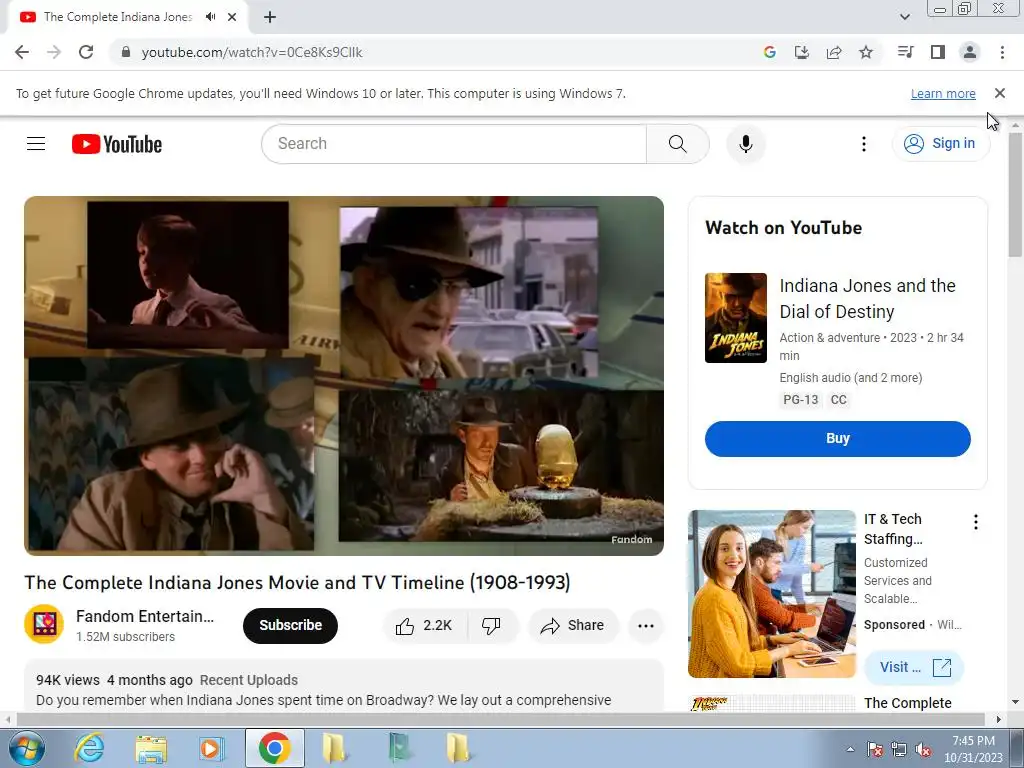Open the ad's three-dot options menu
The height and width of the screenshot is (768, 1024).
tap(976, 522)
